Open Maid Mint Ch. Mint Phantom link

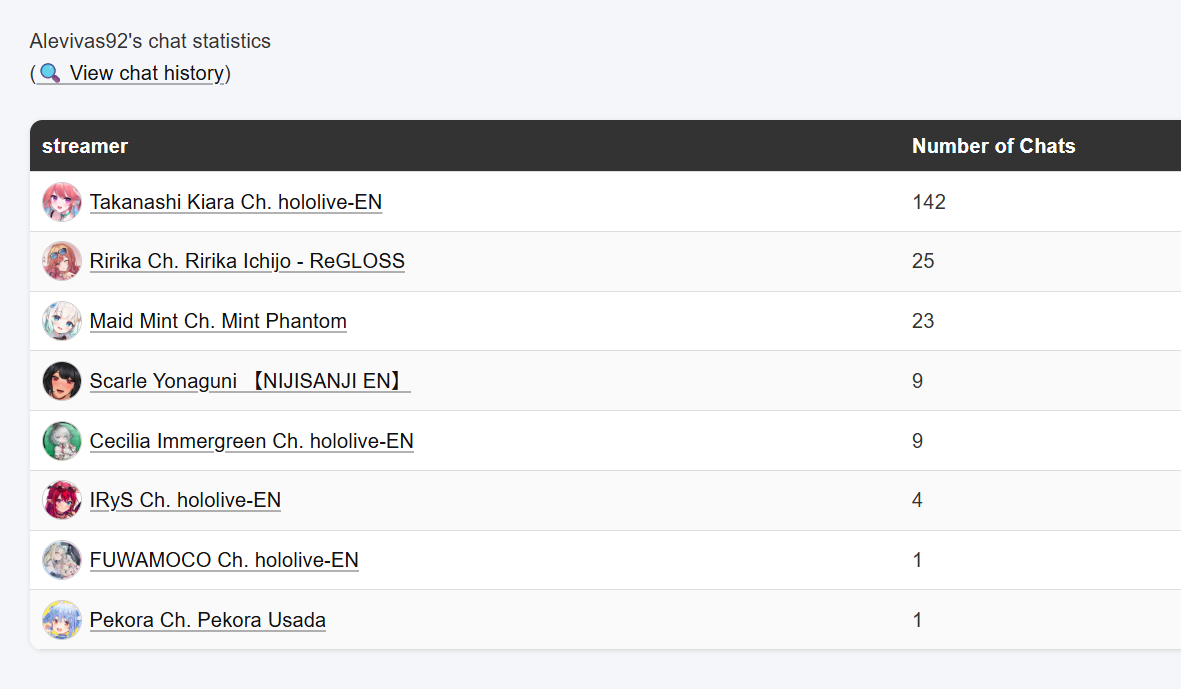(218, 321)
